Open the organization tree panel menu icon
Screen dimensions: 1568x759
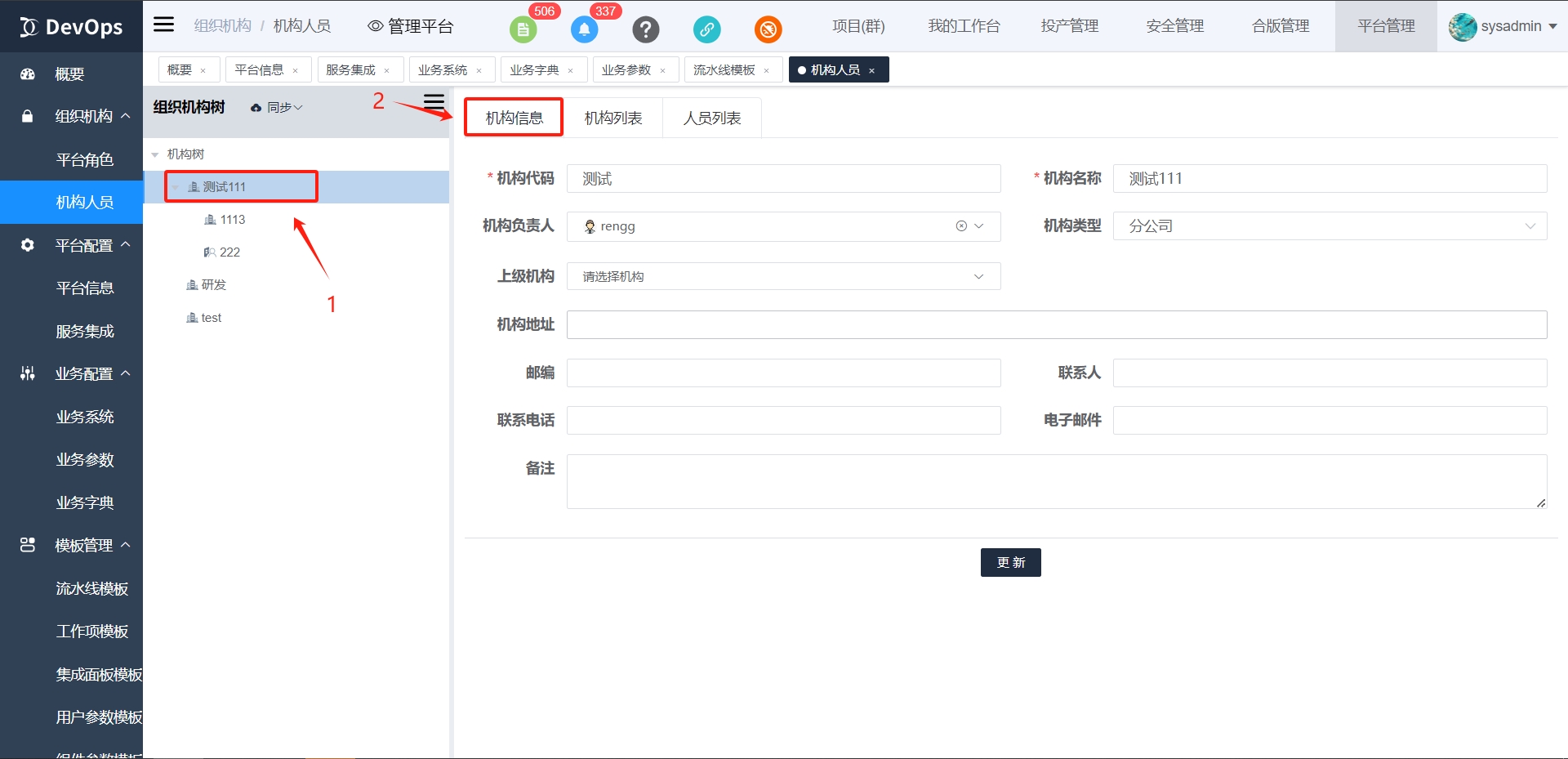pos(434,102)
